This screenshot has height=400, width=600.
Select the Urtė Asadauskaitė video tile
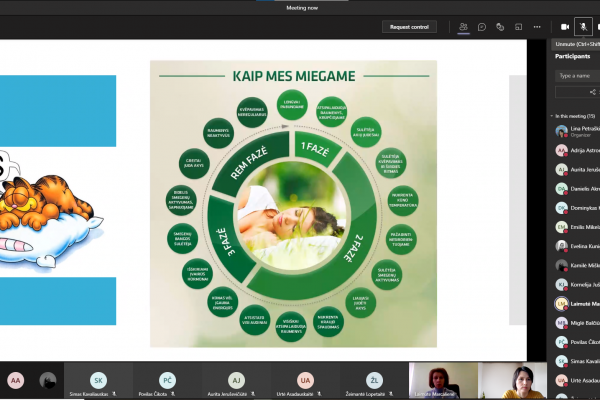(x=305, y=380)
